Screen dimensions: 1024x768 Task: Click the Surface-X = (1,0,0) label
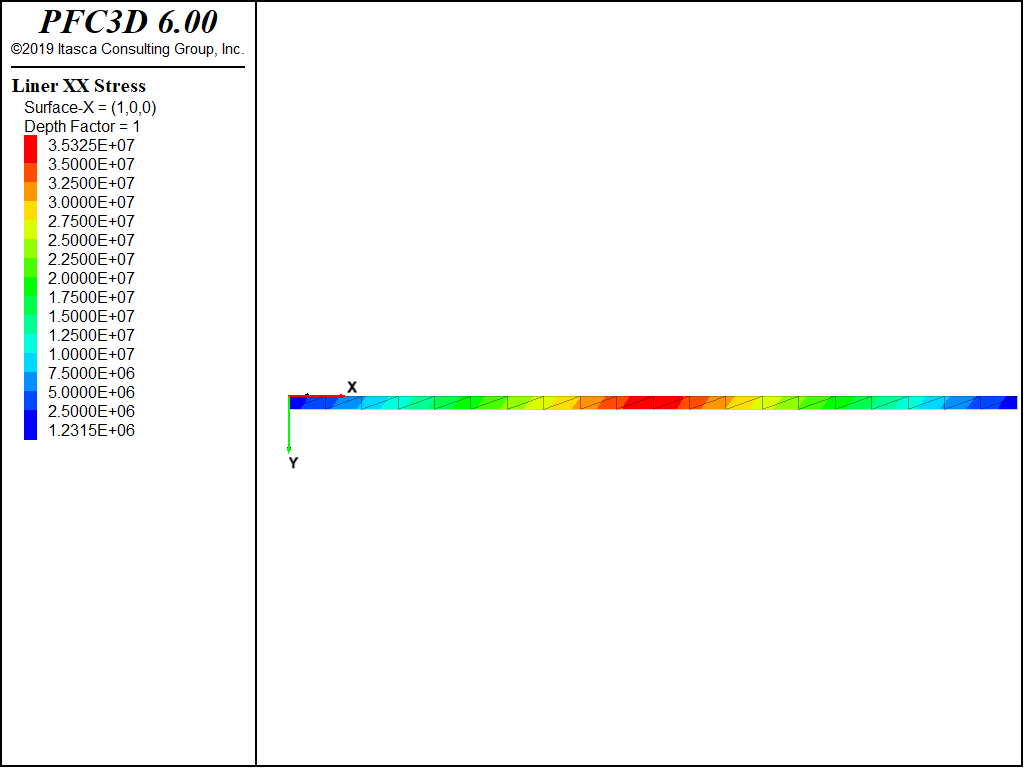click(x=90, y=107)
